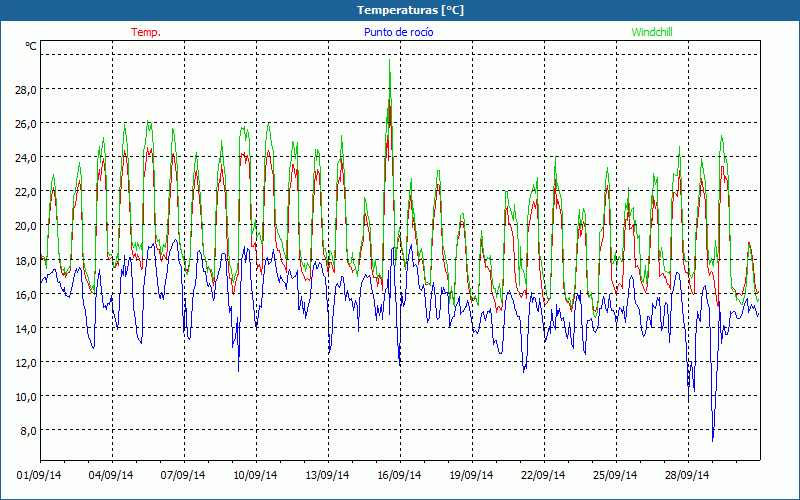
Task: Click the 16,0 y-axis value
Action: coord(26,295)
